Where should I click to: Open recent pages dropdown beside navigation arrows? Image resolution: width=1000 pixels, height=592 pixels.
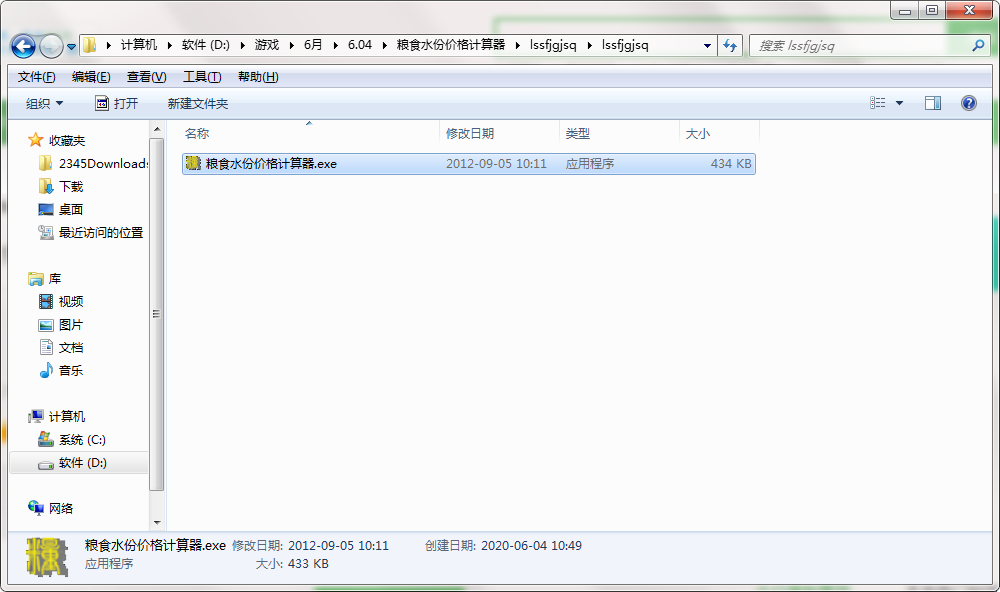tap(71, 47)
